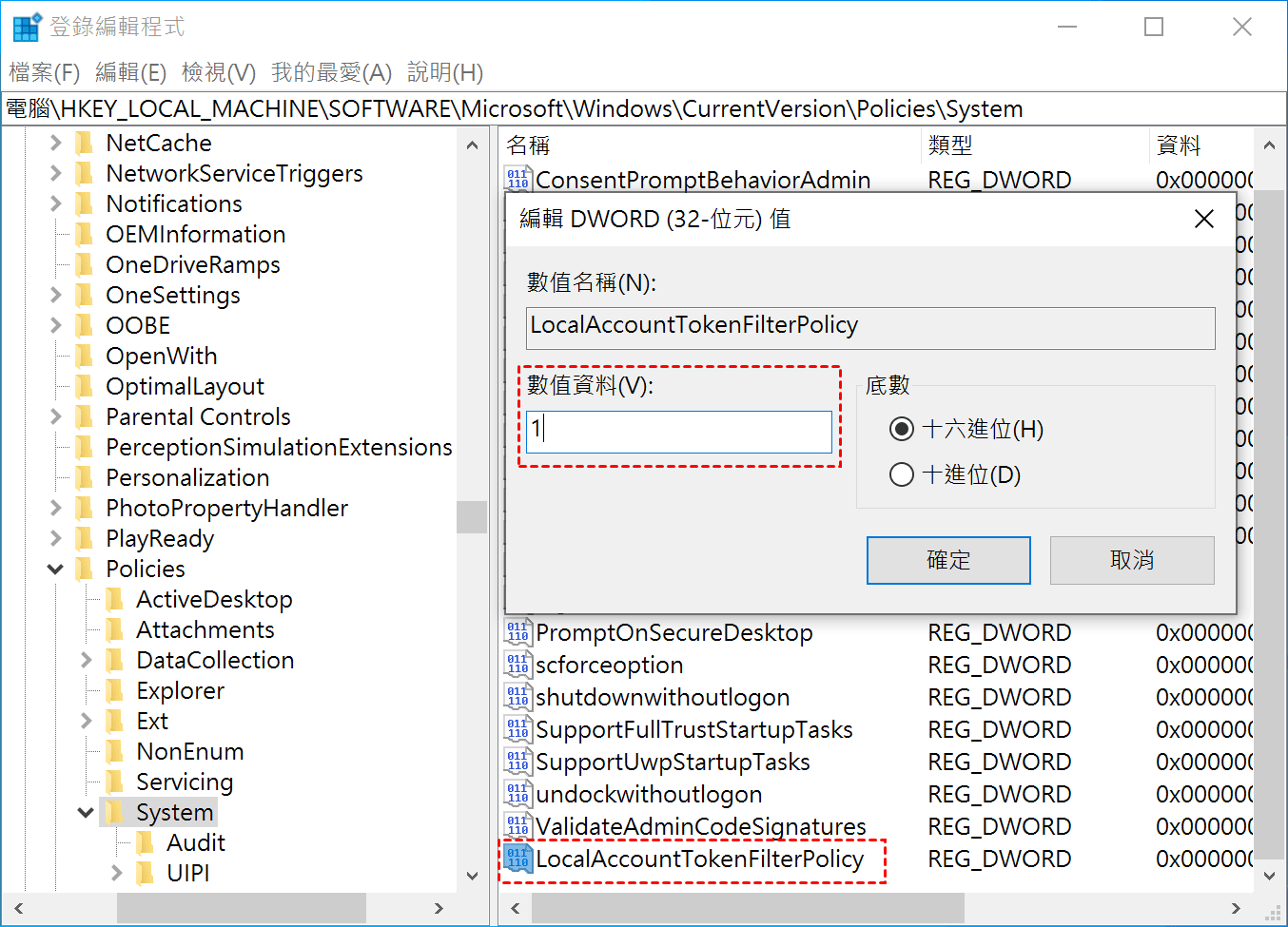Click the shutdownwithoutlogon DWORD value icon
Viewport: 1288px width, 927px height.
(517, 697)
